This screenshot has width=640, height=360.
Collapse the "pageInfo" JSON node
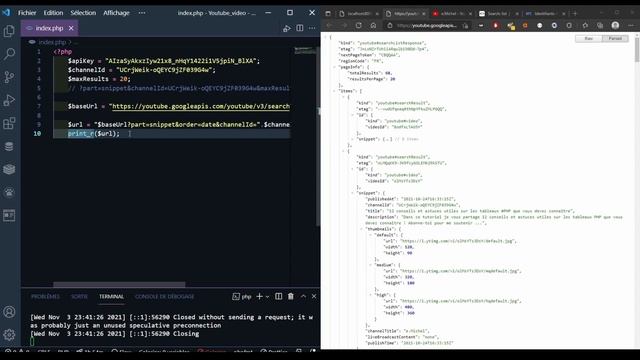click(x=334, y=67)
